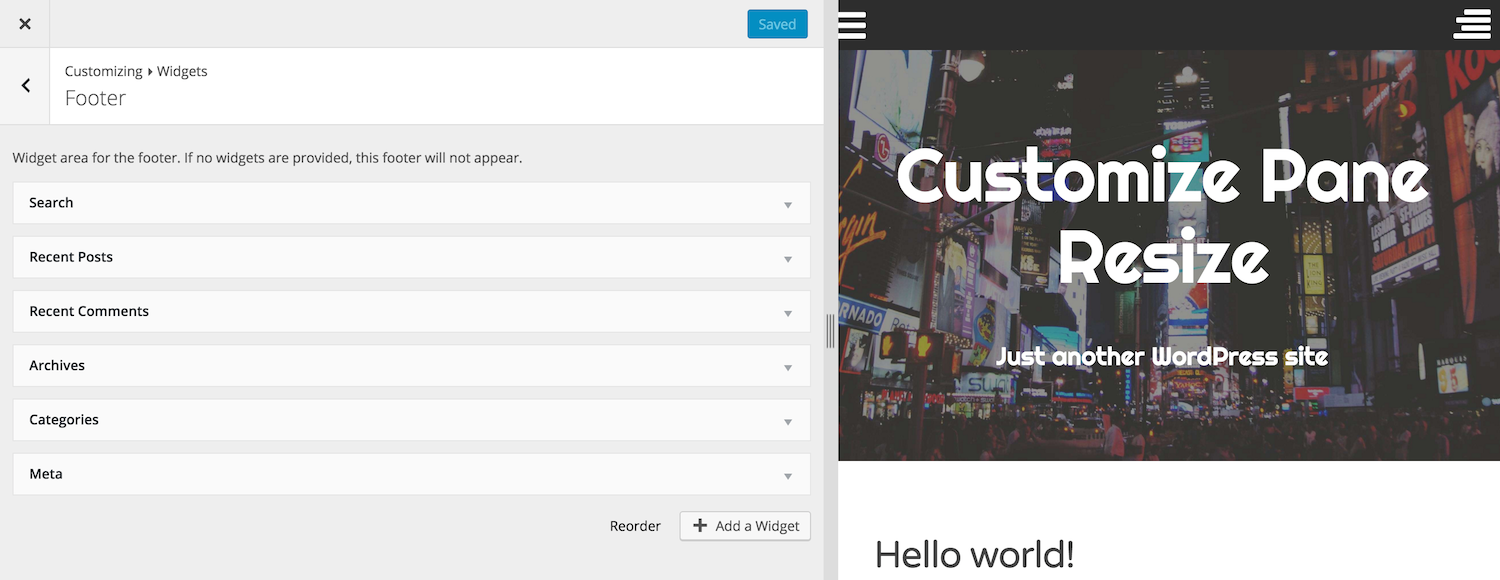Click the Reorder link

coord(635,526)
